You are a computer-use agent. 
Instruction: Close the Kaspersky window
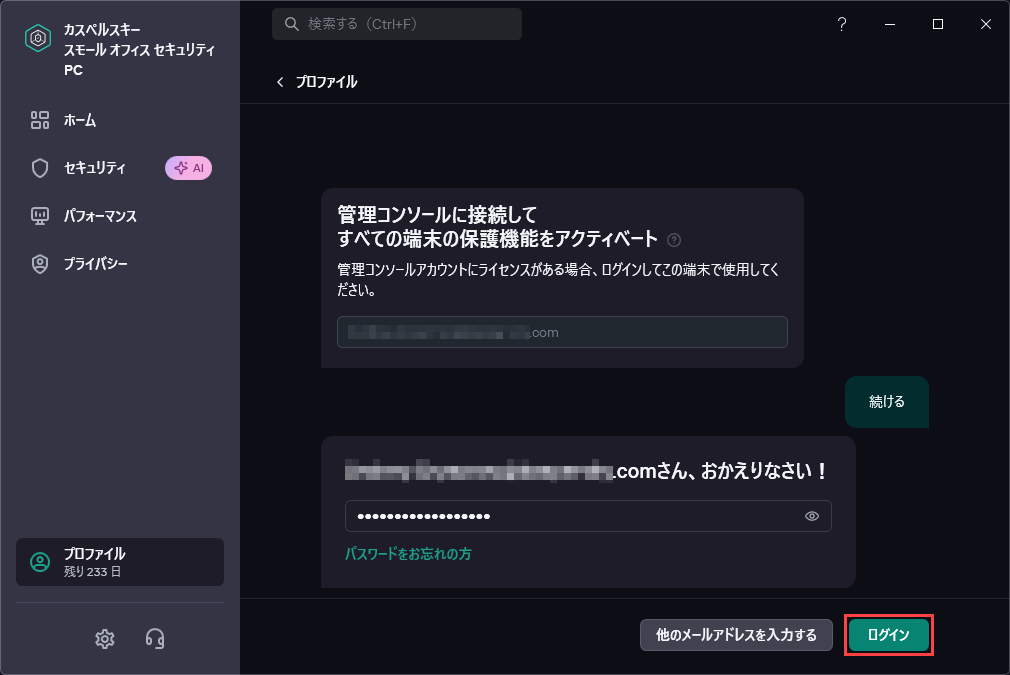(x=986, y=24)
